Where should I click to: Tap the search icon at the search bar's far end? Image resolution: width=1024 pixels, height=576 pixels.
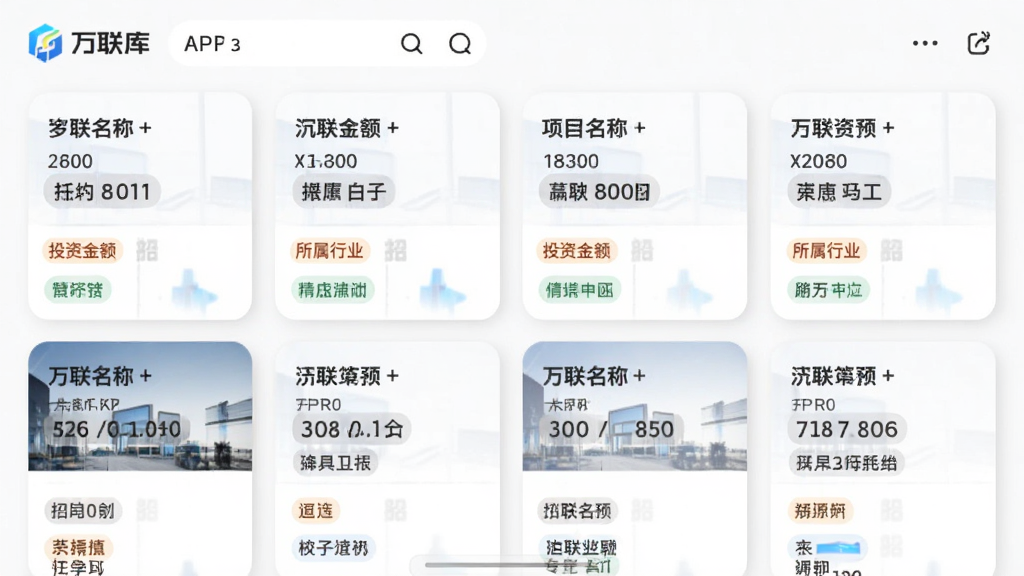(460, 44)
